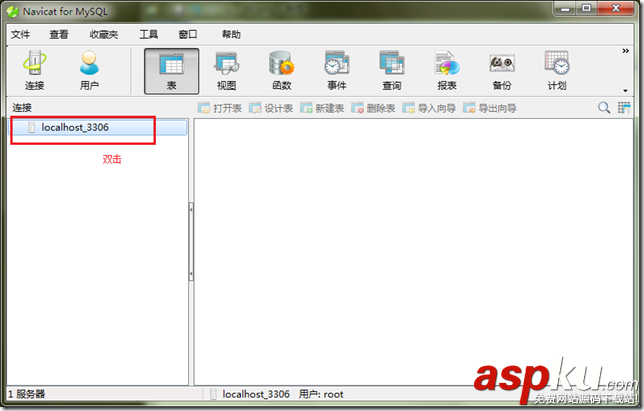Open the toolbar options down-arrow

625,91
